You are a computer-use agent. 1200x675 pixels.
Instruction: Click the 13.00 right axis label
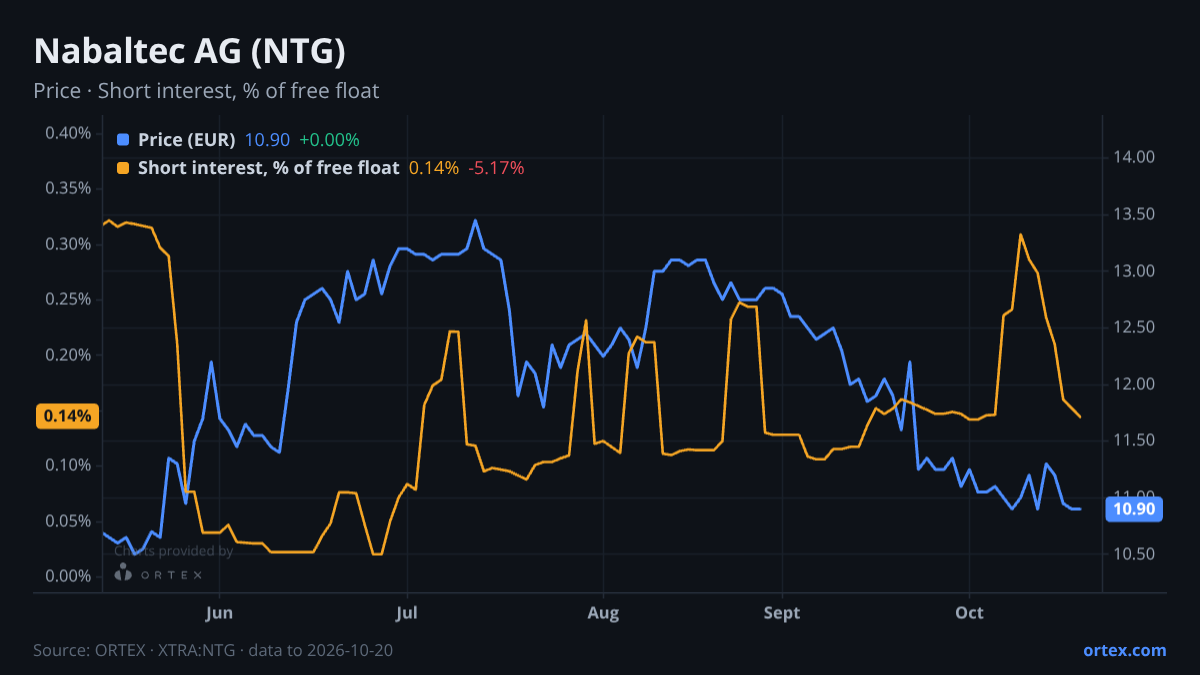[x=1133, y=271]
